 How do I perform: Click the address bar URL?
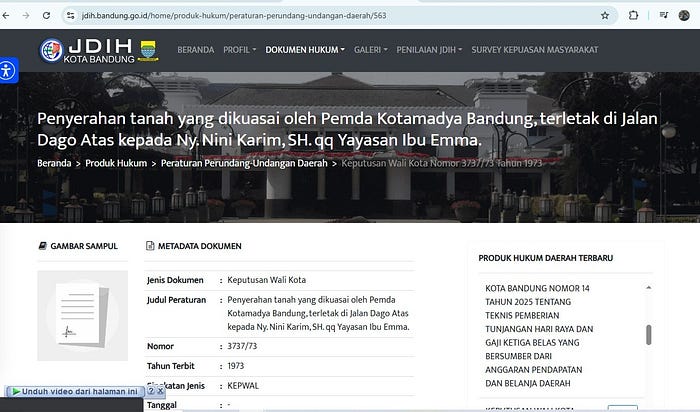pos(234,16)
